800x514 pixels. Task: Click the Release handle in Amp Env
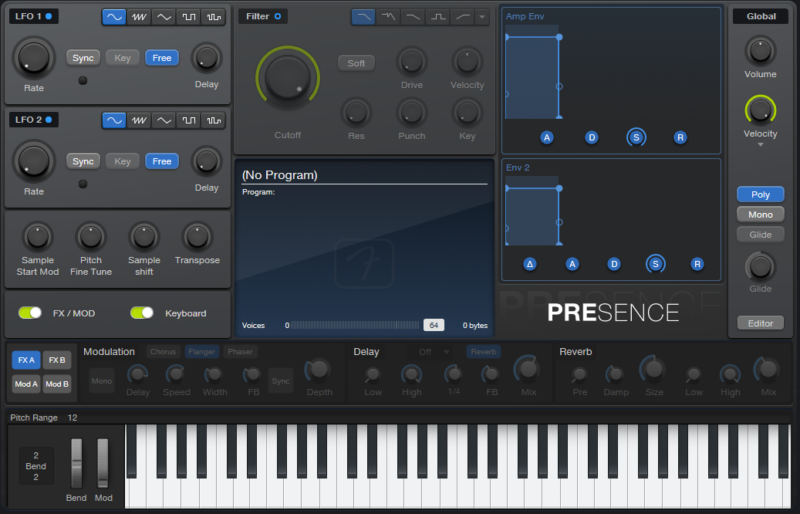pos(681,137)
